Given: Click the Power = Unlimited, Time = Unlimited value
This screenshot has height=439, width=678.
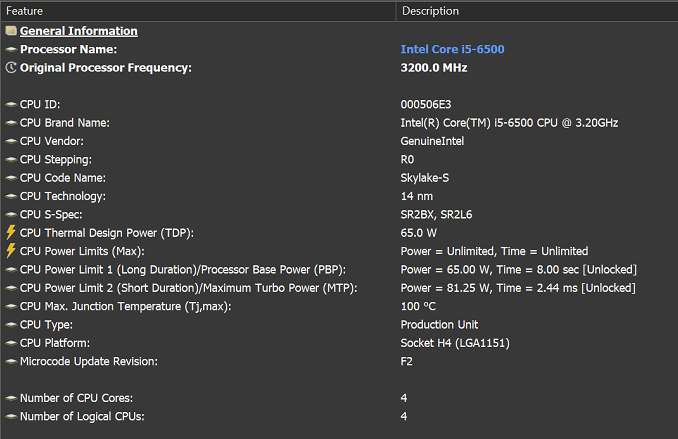Looking at the screenshot, I should point(494,251).
